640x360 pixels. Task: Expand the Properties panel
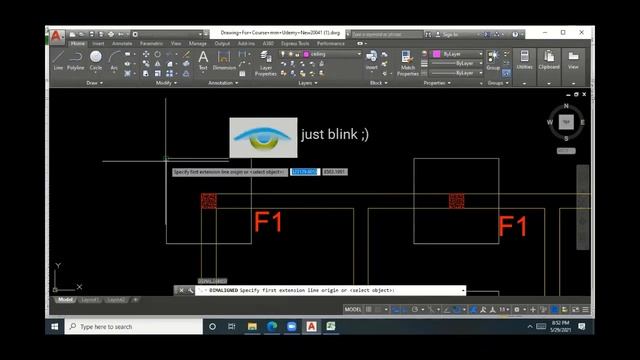coord(437,83)
